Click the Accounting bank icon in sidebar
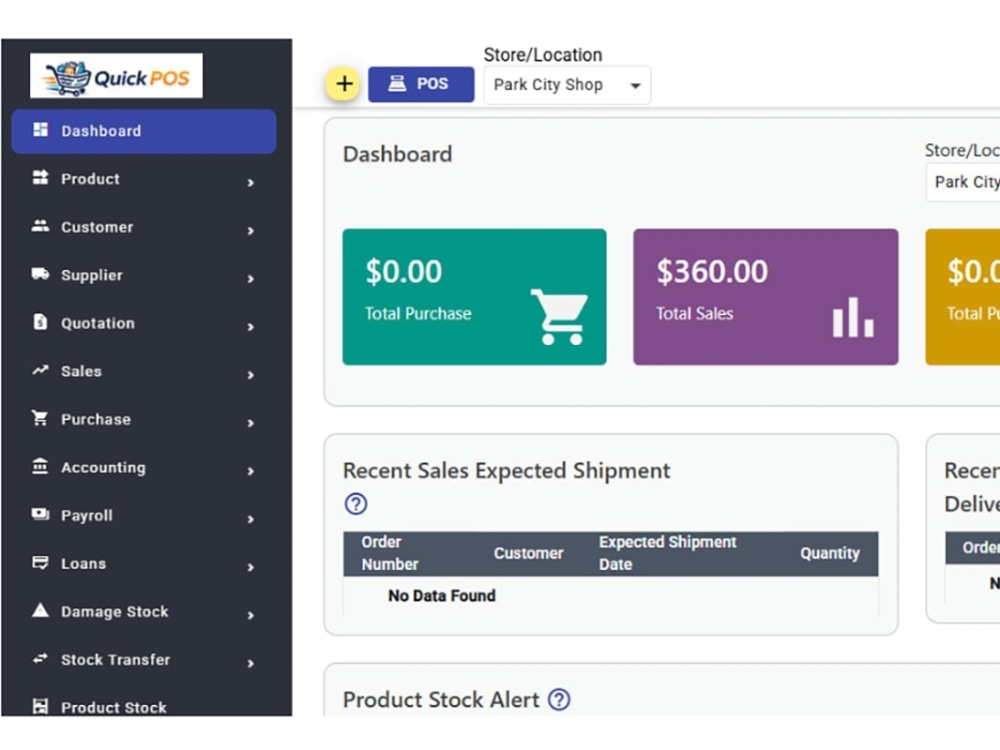1000x750 pixels. pos(40,466)
